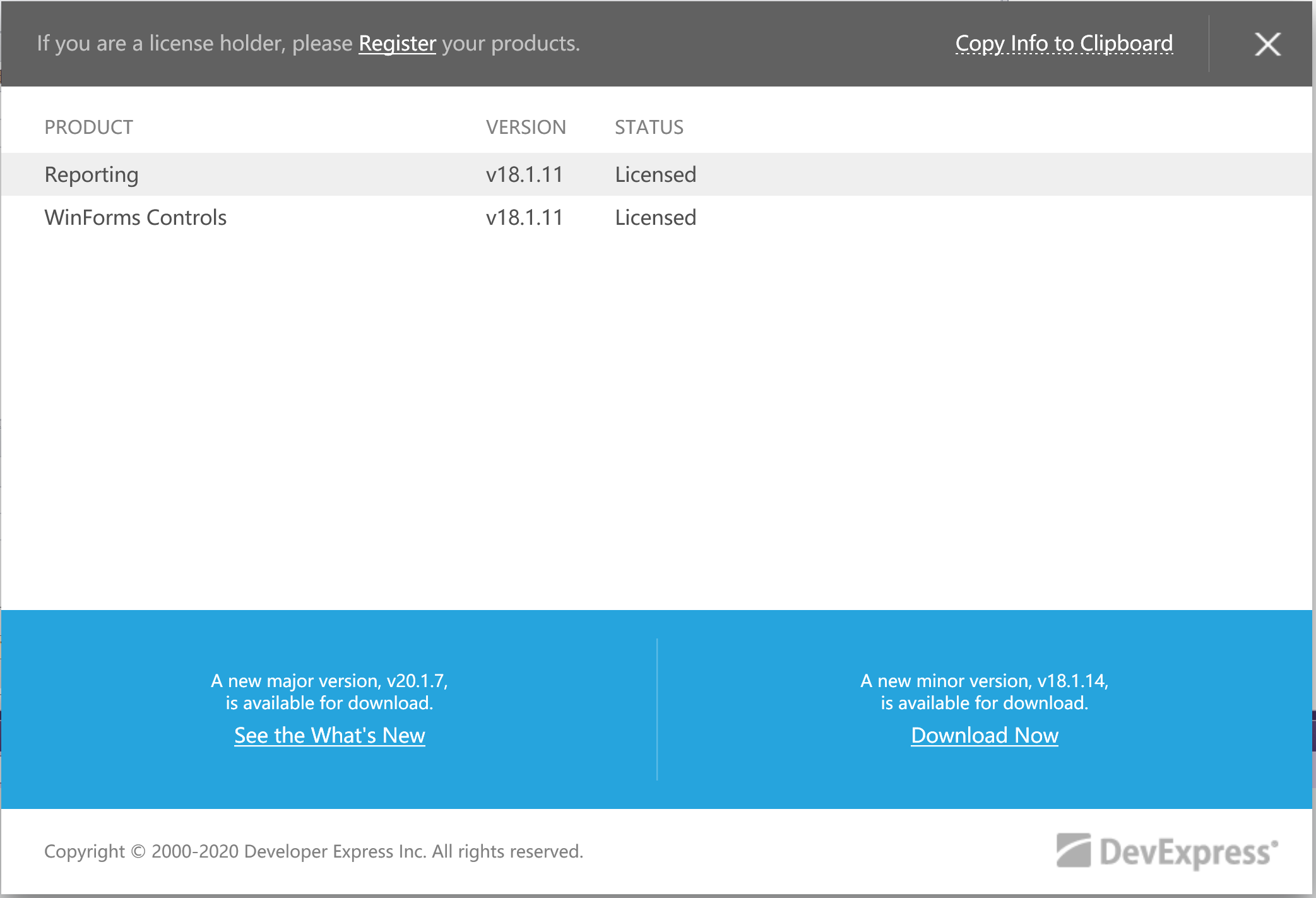Click the new minor version v18.1.14 notice
The height and width of the screenshot is (898, 1316).
pos(985,691)
